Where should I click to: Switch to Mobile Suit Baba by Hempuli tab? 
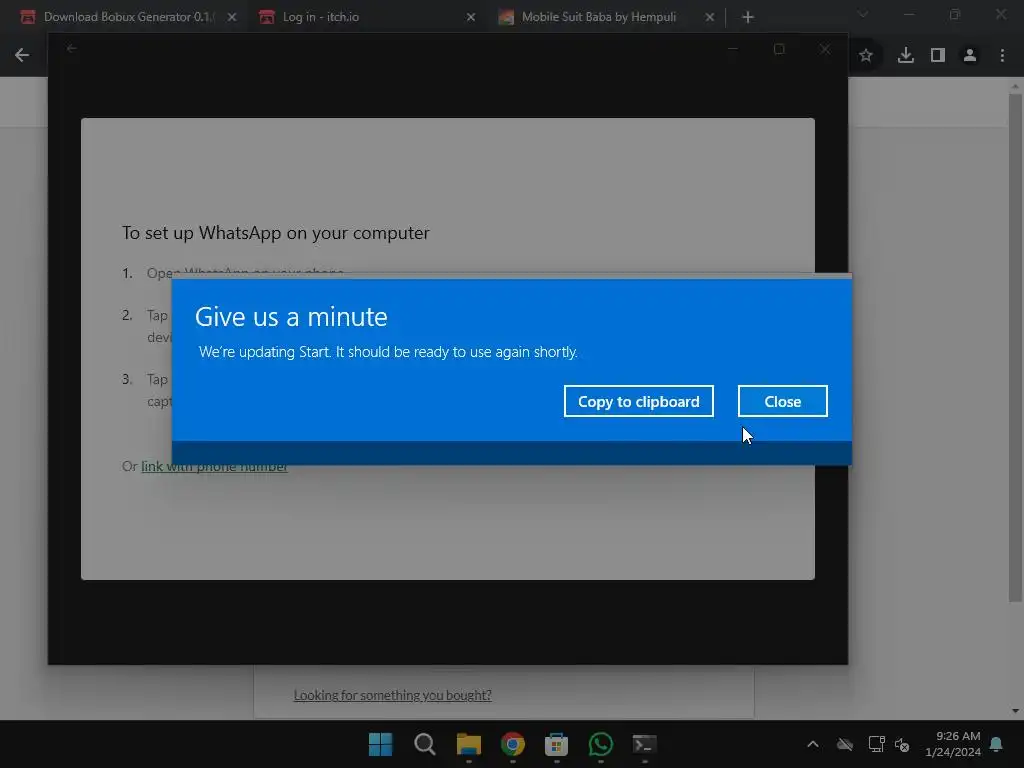click(598, 17)
